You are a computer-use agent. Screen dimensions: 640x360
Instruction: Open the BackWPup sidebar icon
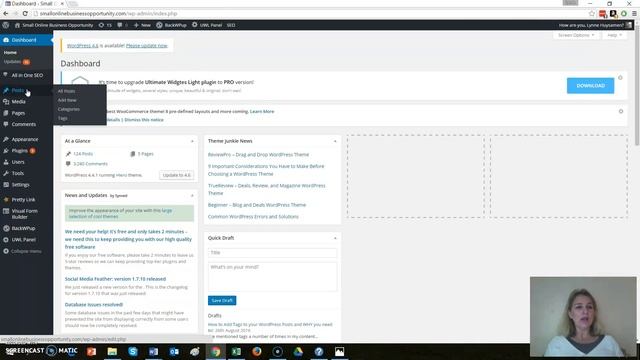click(x=6, y=228)
